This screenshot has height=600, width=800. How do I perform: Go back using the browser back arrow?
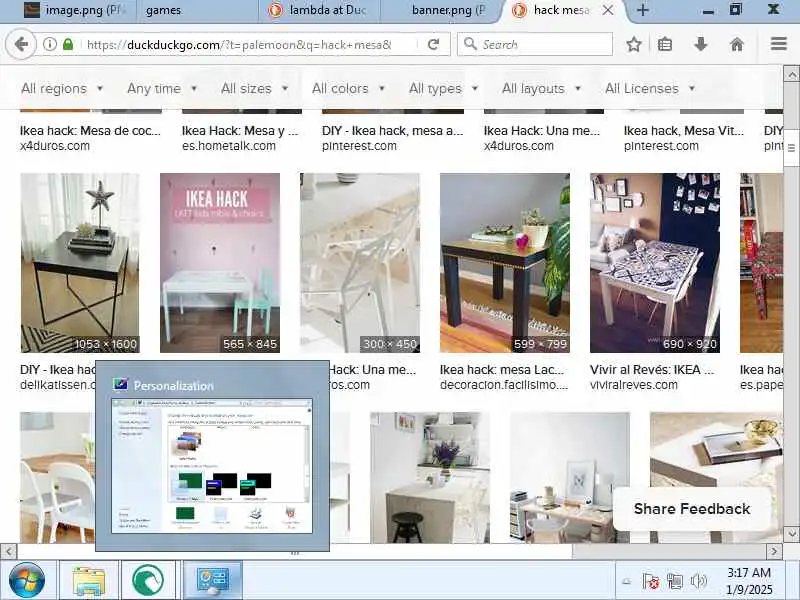(21, 44)
